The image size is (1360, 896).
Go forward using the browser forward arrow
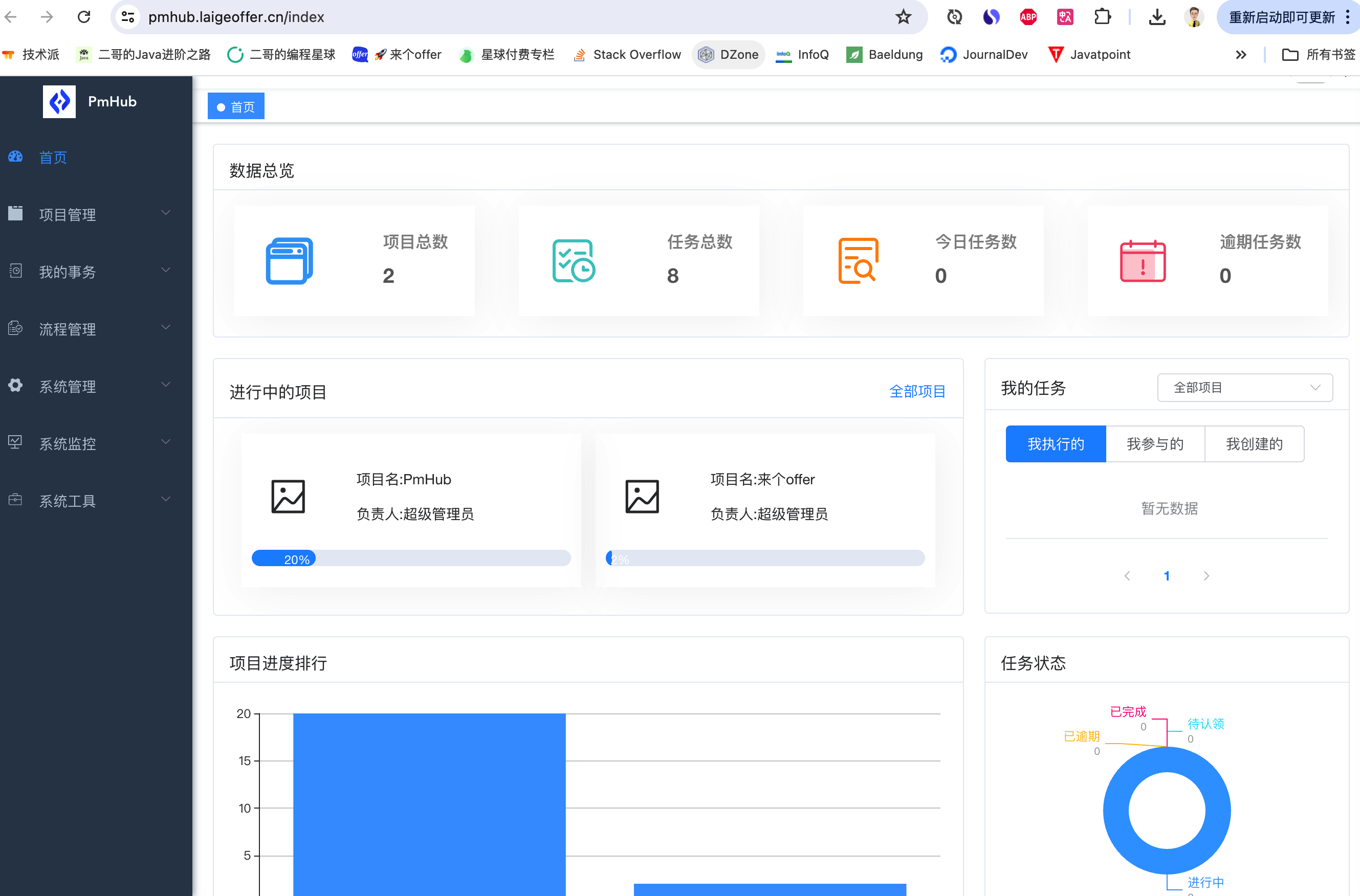pyautogui.click(x=47, y=17)
